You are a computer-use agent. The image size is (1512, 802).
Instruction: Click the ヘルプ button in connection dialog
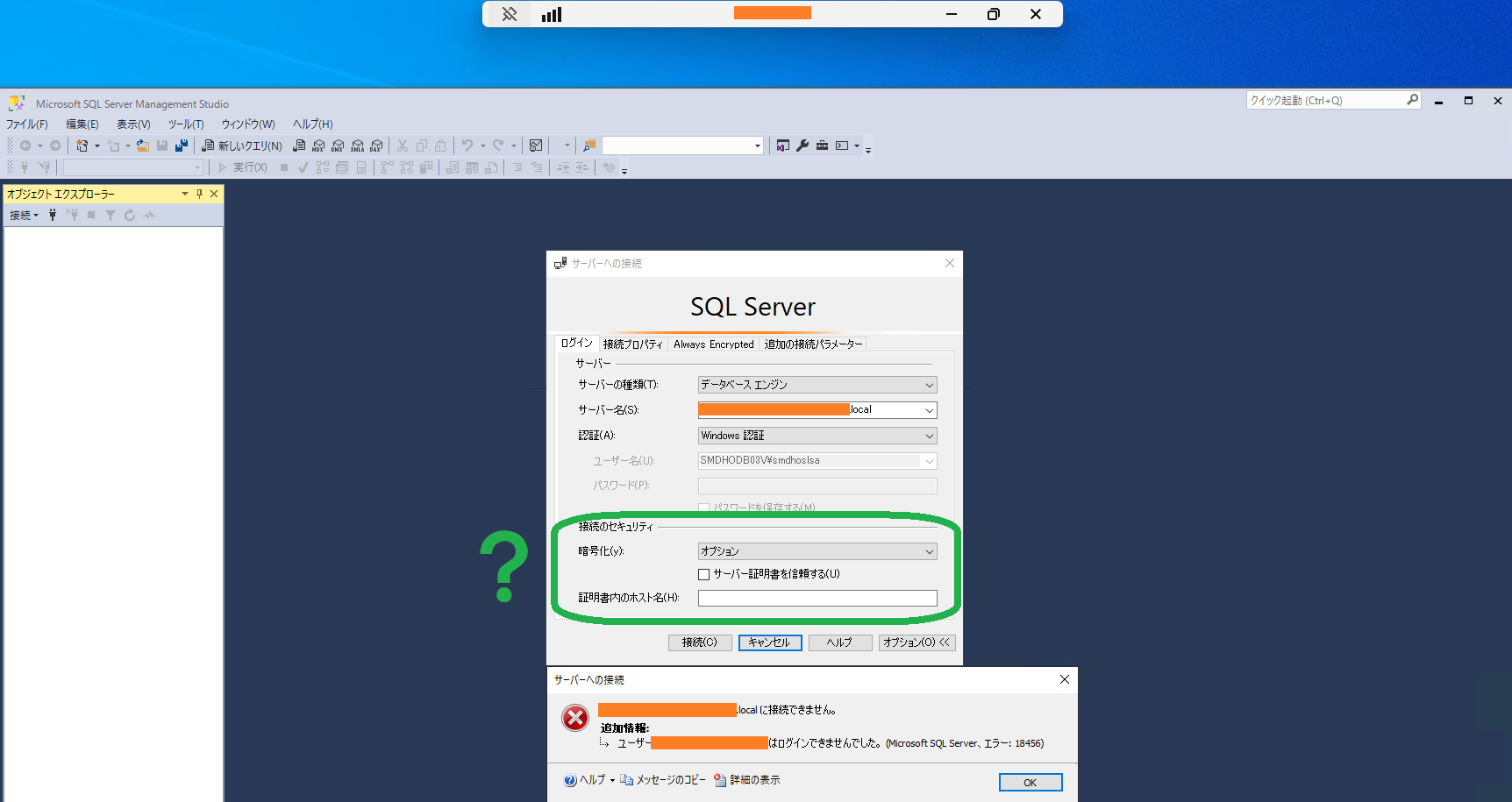pos(840,642)
